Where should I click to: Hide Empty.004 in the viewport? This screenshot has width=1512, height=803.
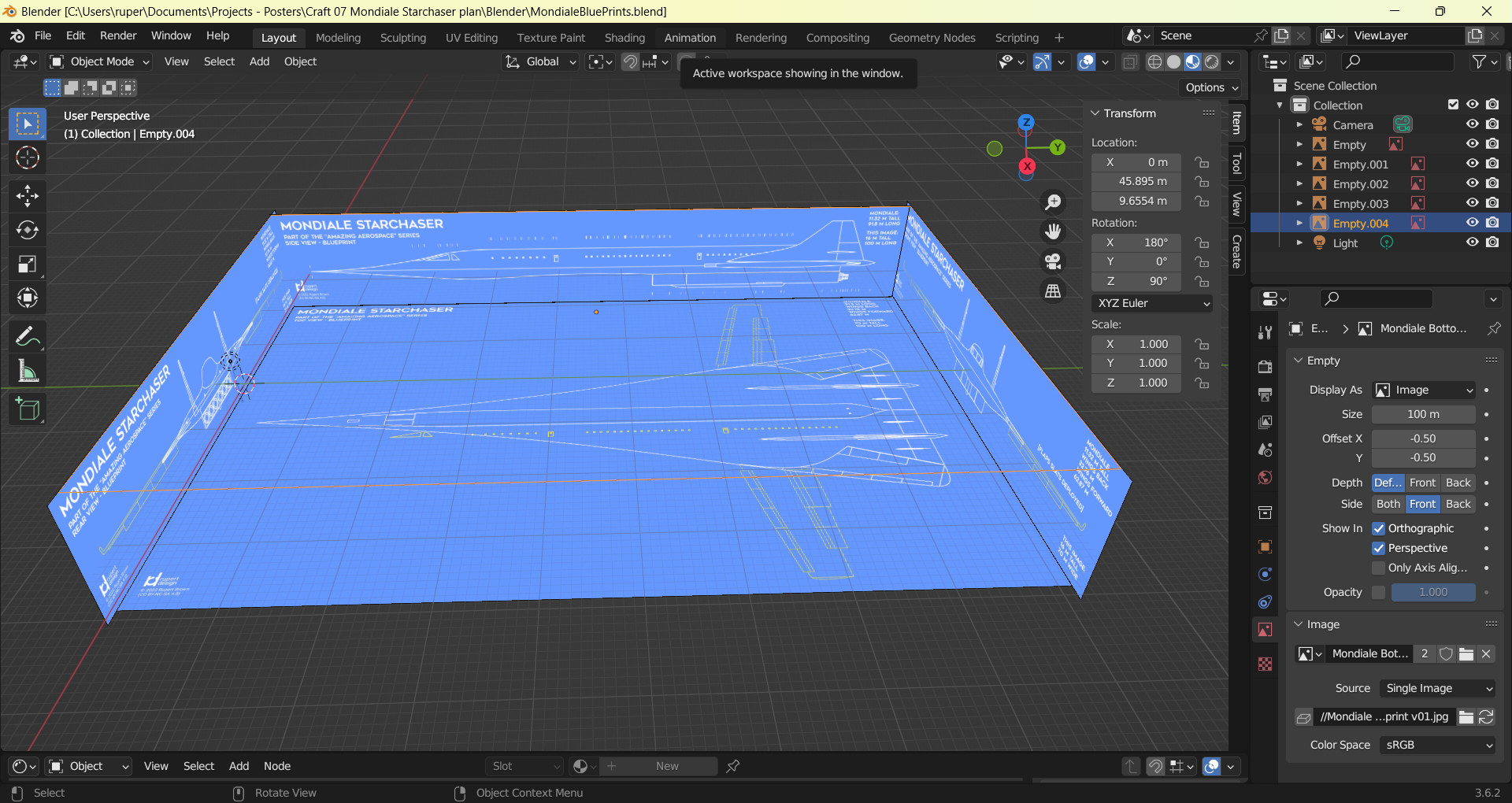(1472, 223)
